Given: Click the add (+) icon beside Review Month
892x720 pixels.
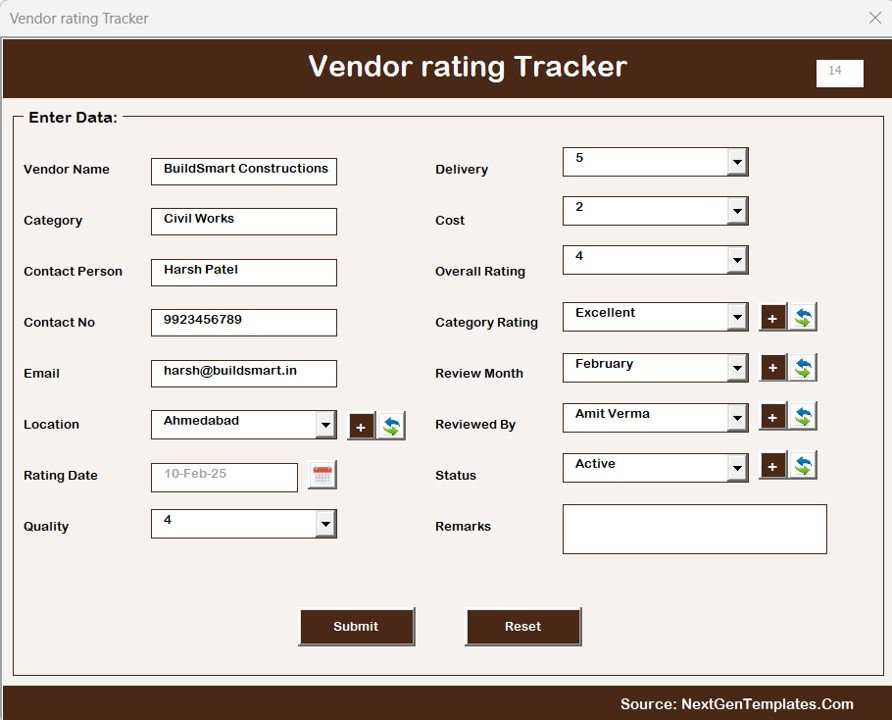Looking at the screenshot, I should click(x=773, y=368).
